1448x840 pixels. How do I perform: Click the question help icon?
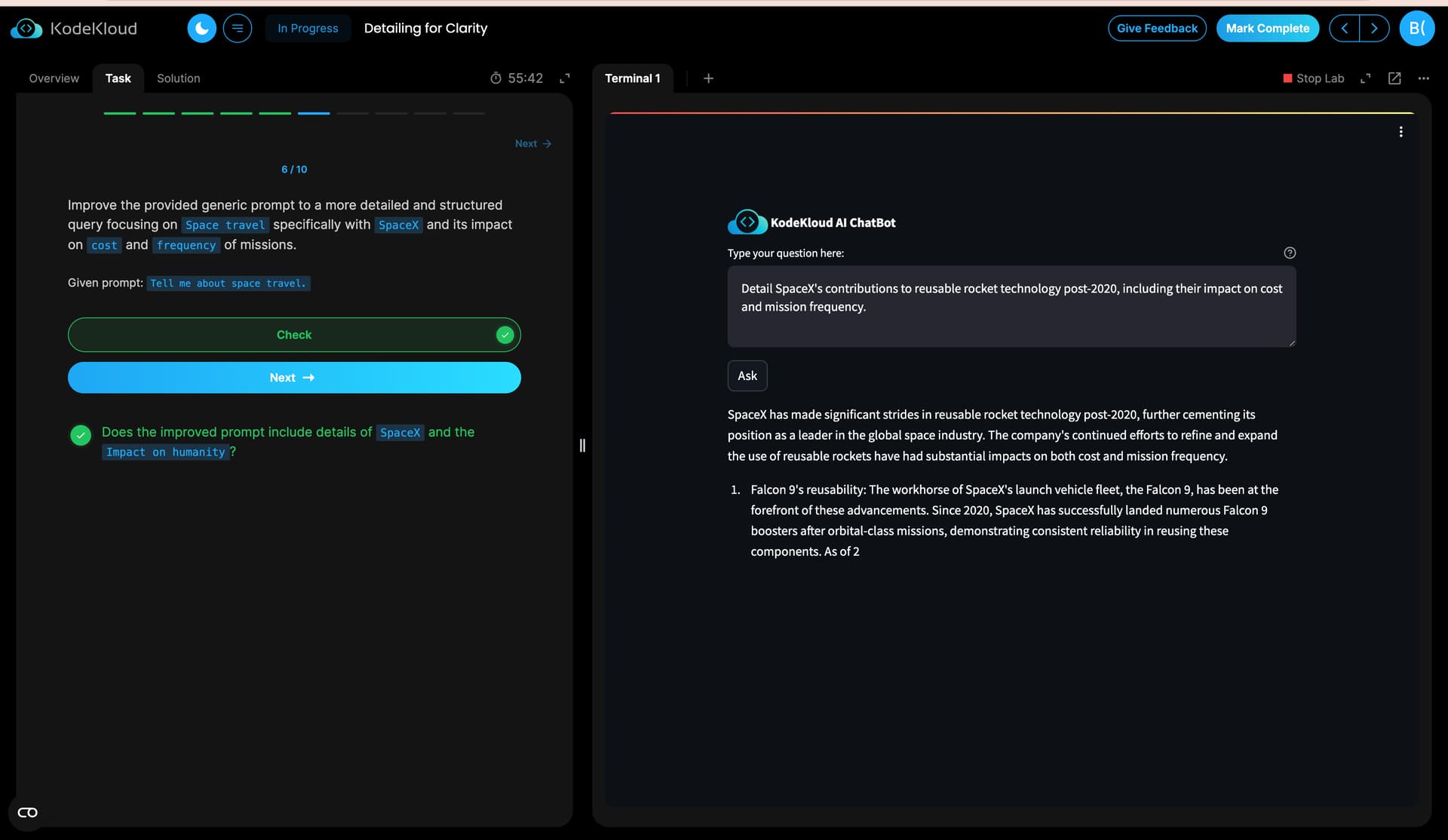[x=1290, y=253]
